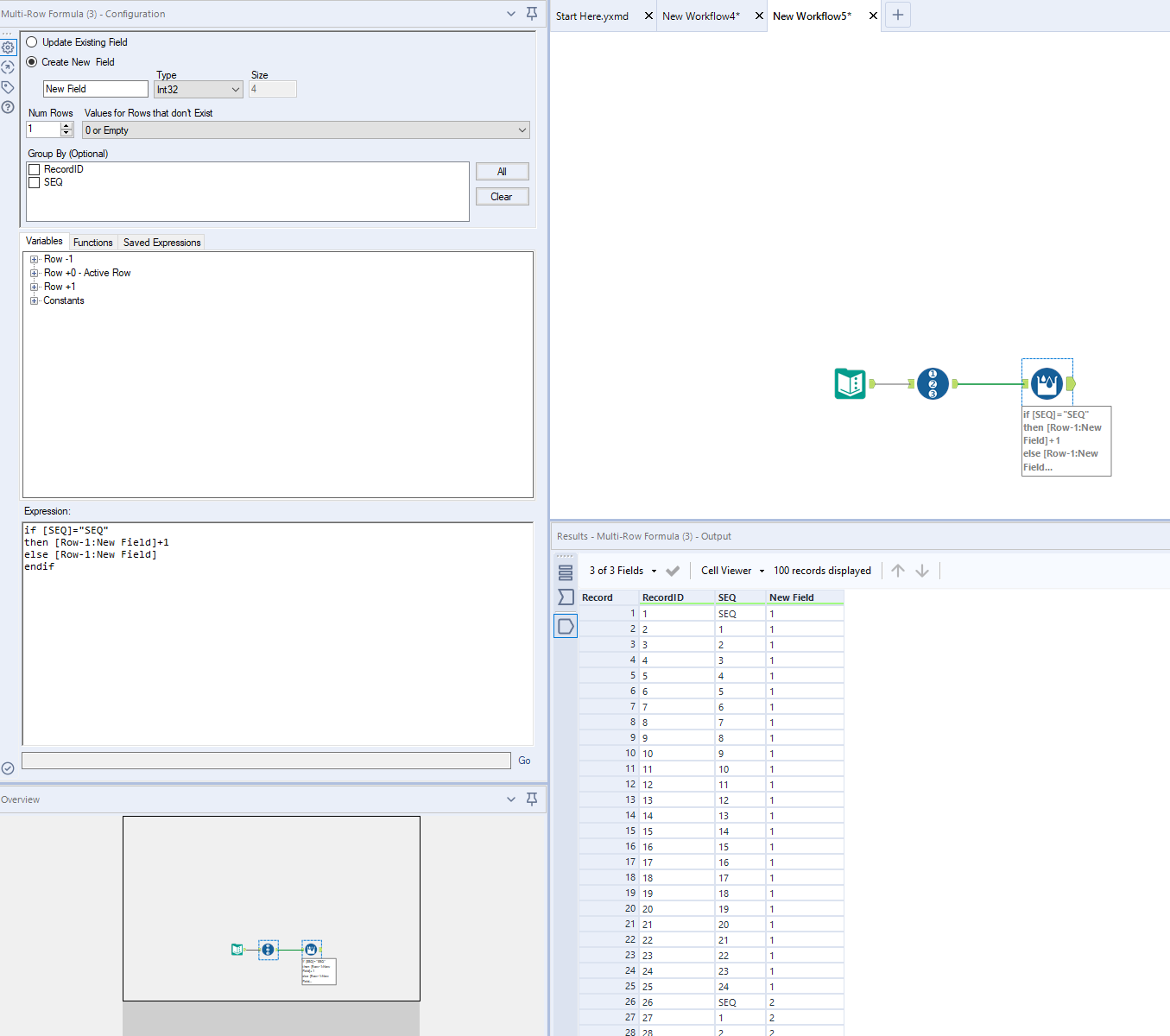The width and height of the screenshot is (1170, 1036).
Task: Click the Clear button under Group By
Action: tap(502, 196)
